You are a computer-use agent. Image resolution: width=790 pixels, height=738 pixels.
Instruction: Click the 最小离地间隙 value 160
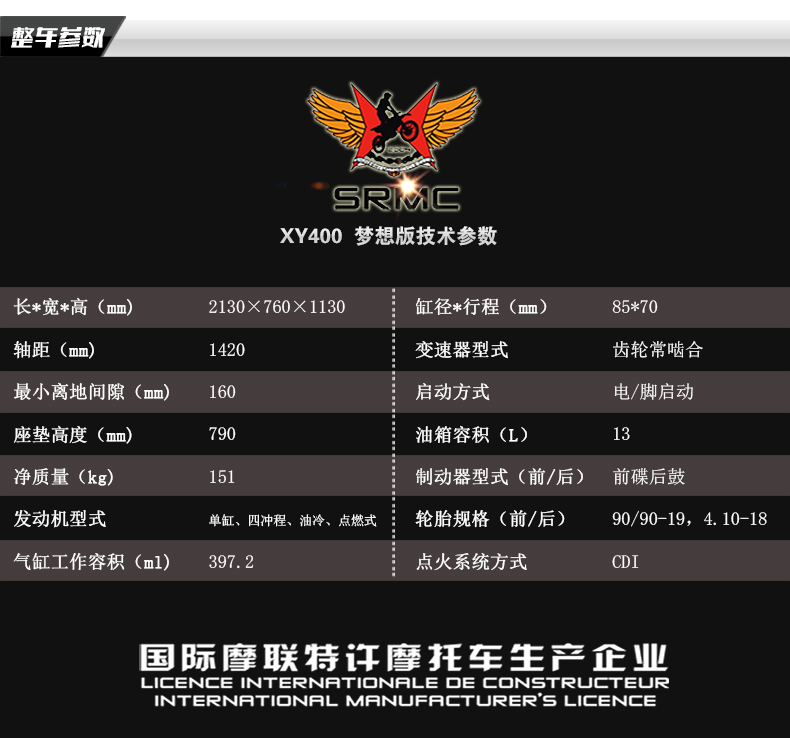click(222, 392)
